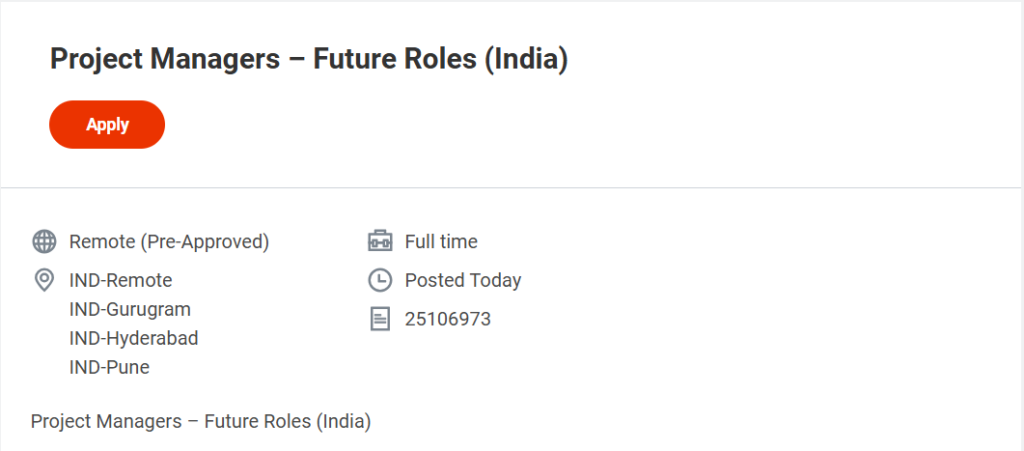Click the horizontal divider below the Apply button
The width and height of the screenshot is (1024, 451).
click(512, 187)
